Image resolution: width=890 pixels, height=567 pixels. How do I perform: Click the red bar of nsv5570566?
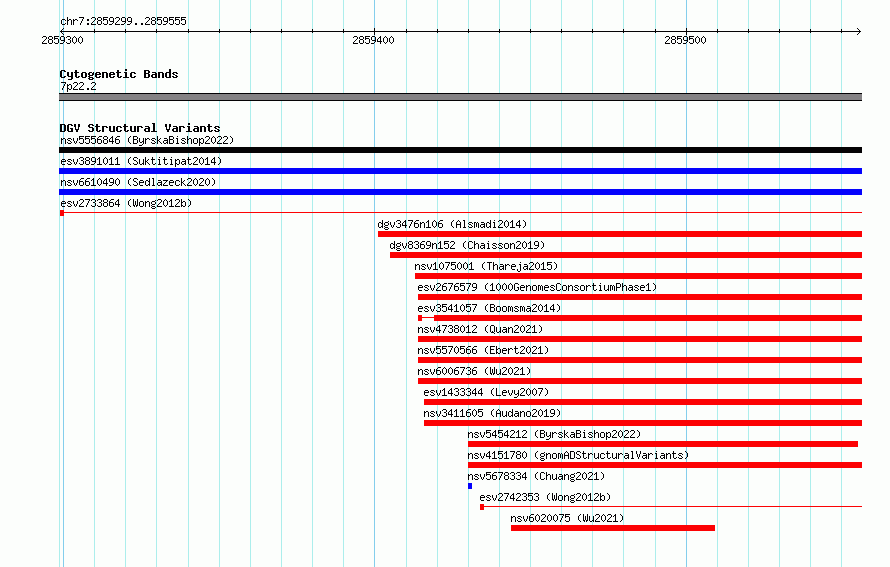[640, 360]
